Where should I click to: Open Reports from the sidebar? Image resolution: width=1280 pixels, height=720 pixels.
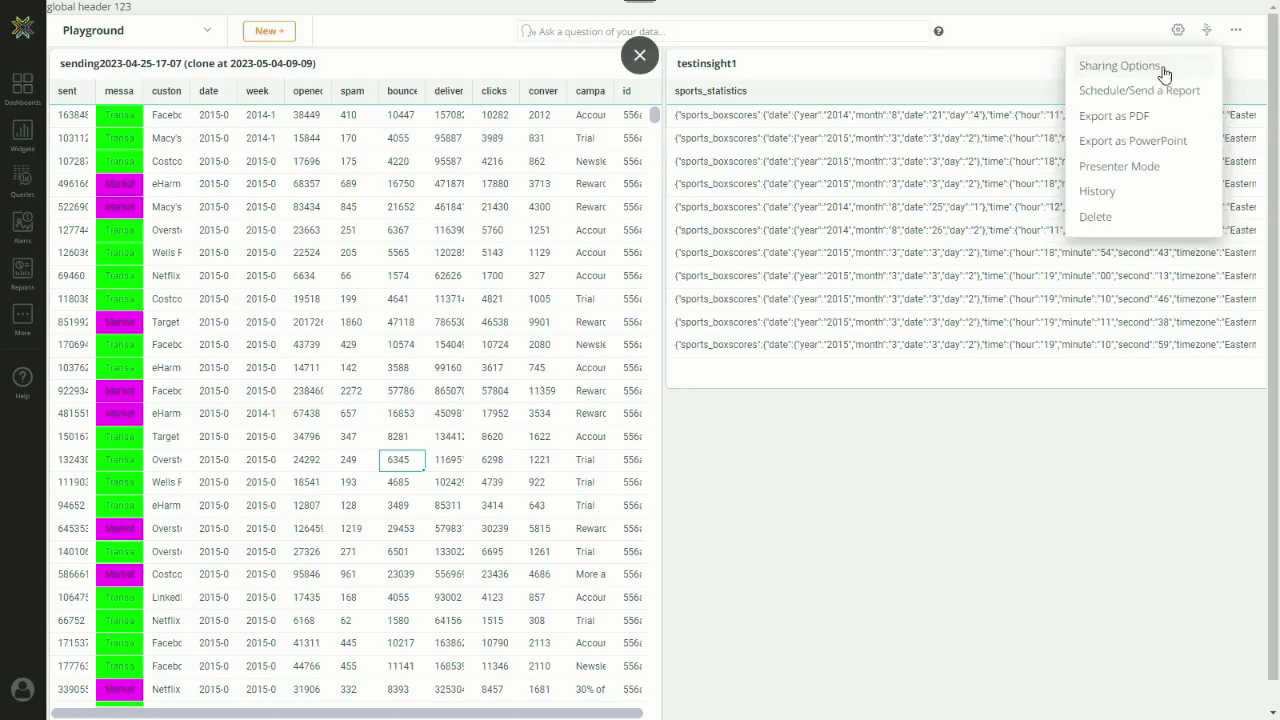pos(22,273)
